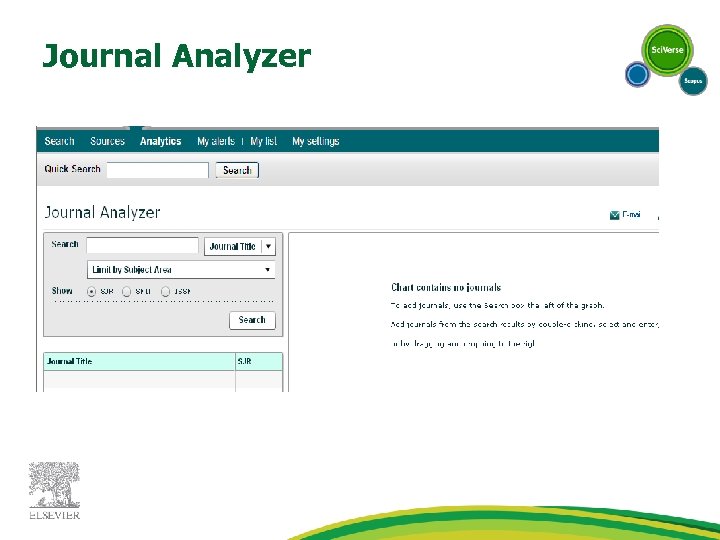This screenshot has width=720, height=540.
Task: Sort by Journal Title column header
Action: (139, 361)
